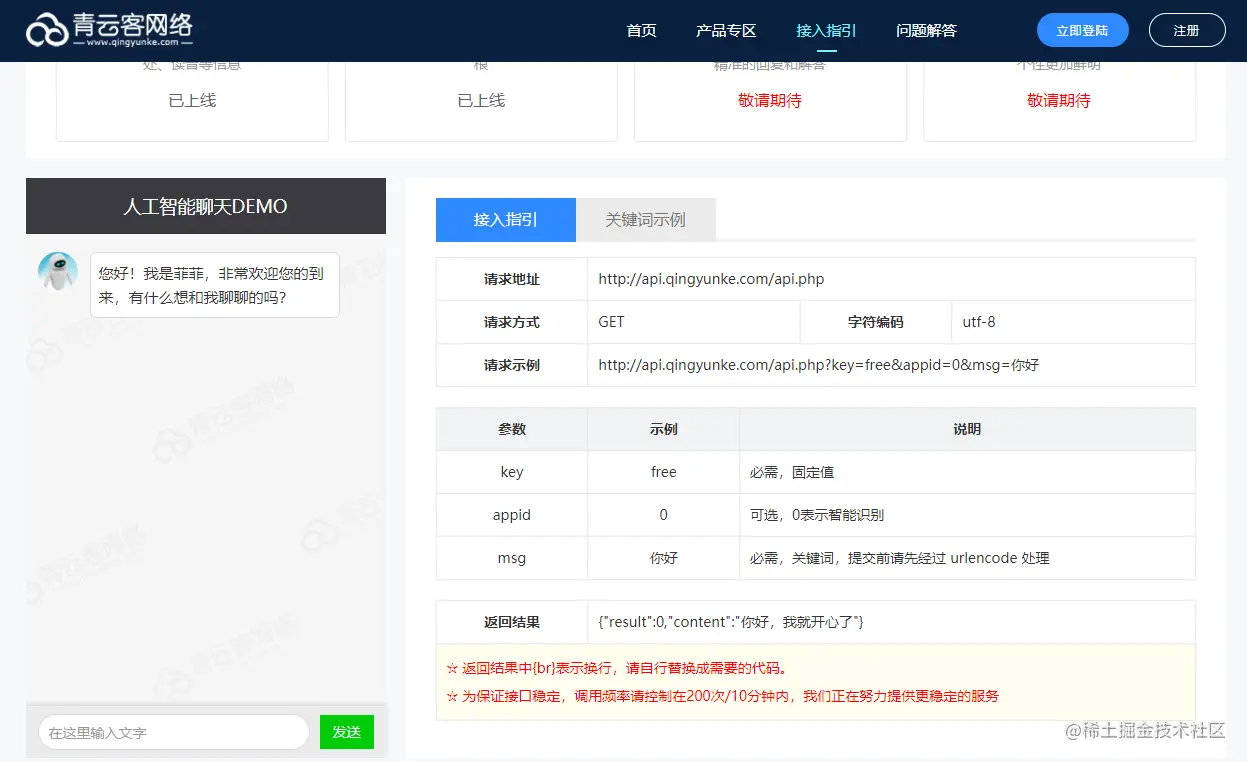Select the 200次/10分钟 rate limit note
Screen dimensions: 1247x762
click(x=723, y=696)
